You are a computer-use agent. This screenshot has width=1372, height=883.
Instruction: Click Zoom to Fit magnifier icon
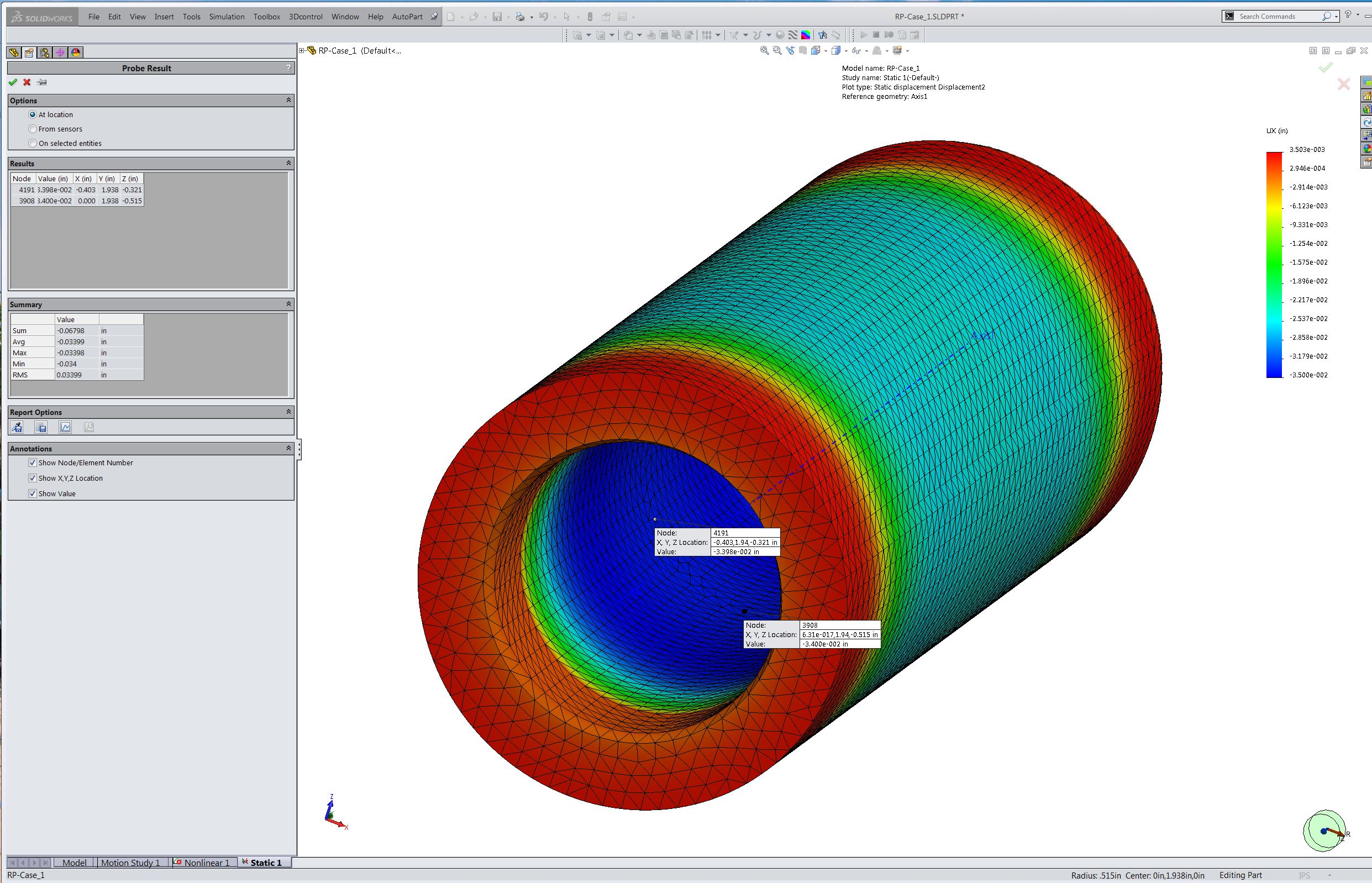point(764,50)
